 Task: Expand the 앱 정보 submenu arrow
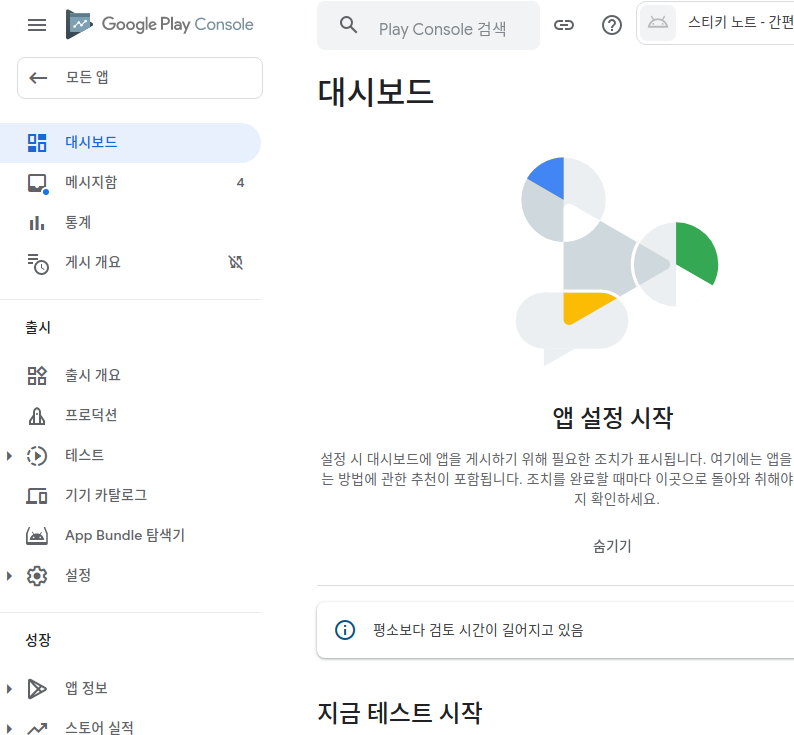(x=9, y=689)
